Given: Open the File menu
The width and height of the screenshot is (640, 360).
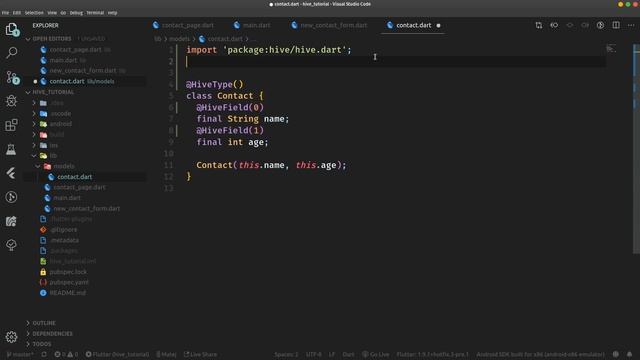Looking at the screenshot, I should click(5, 13).
